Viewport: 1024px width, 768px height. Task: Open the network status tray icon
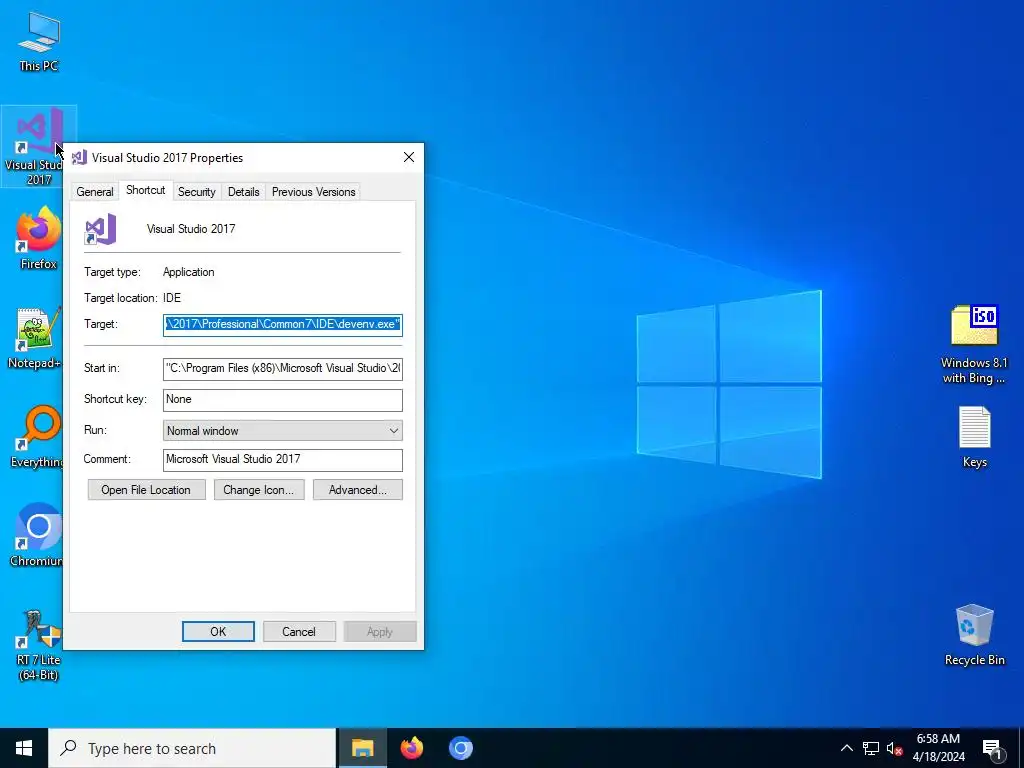pos(871,748)
